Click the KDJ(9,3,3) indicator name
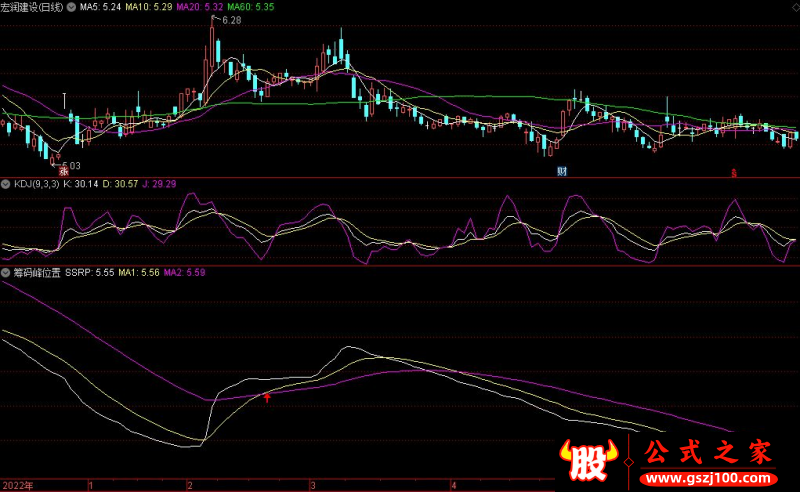Viewport: 800px width, 492px height. (35, 185)
